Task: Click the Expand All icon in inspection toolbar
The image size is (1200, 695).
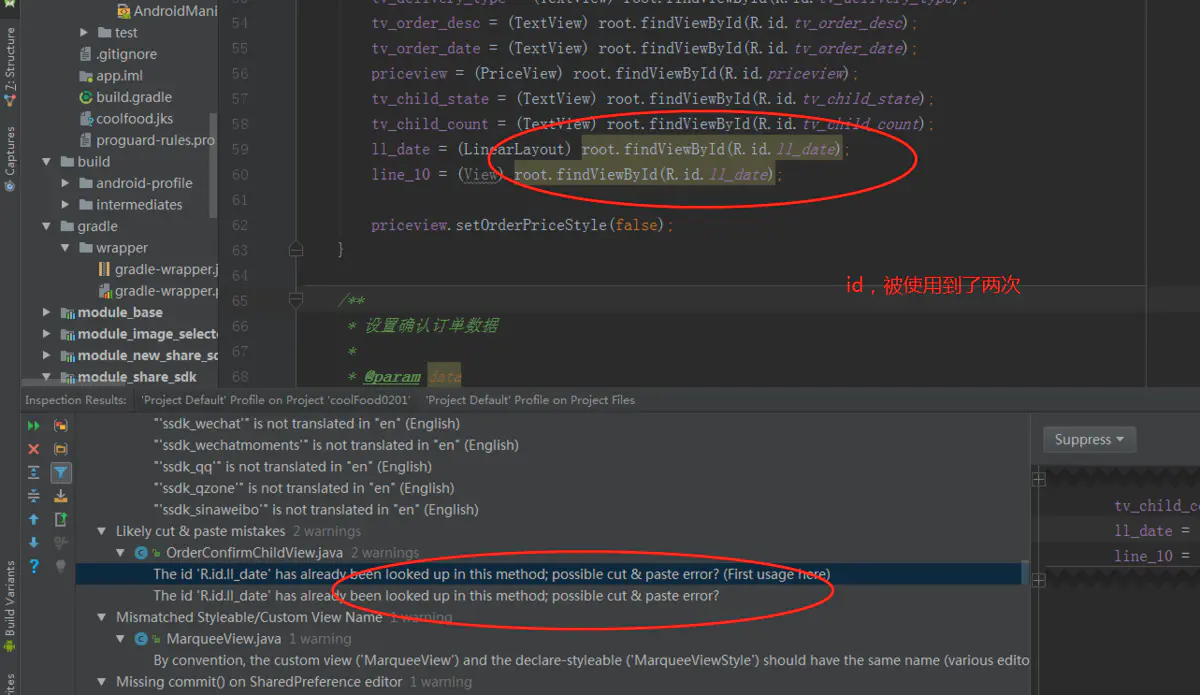Action: 34,472
